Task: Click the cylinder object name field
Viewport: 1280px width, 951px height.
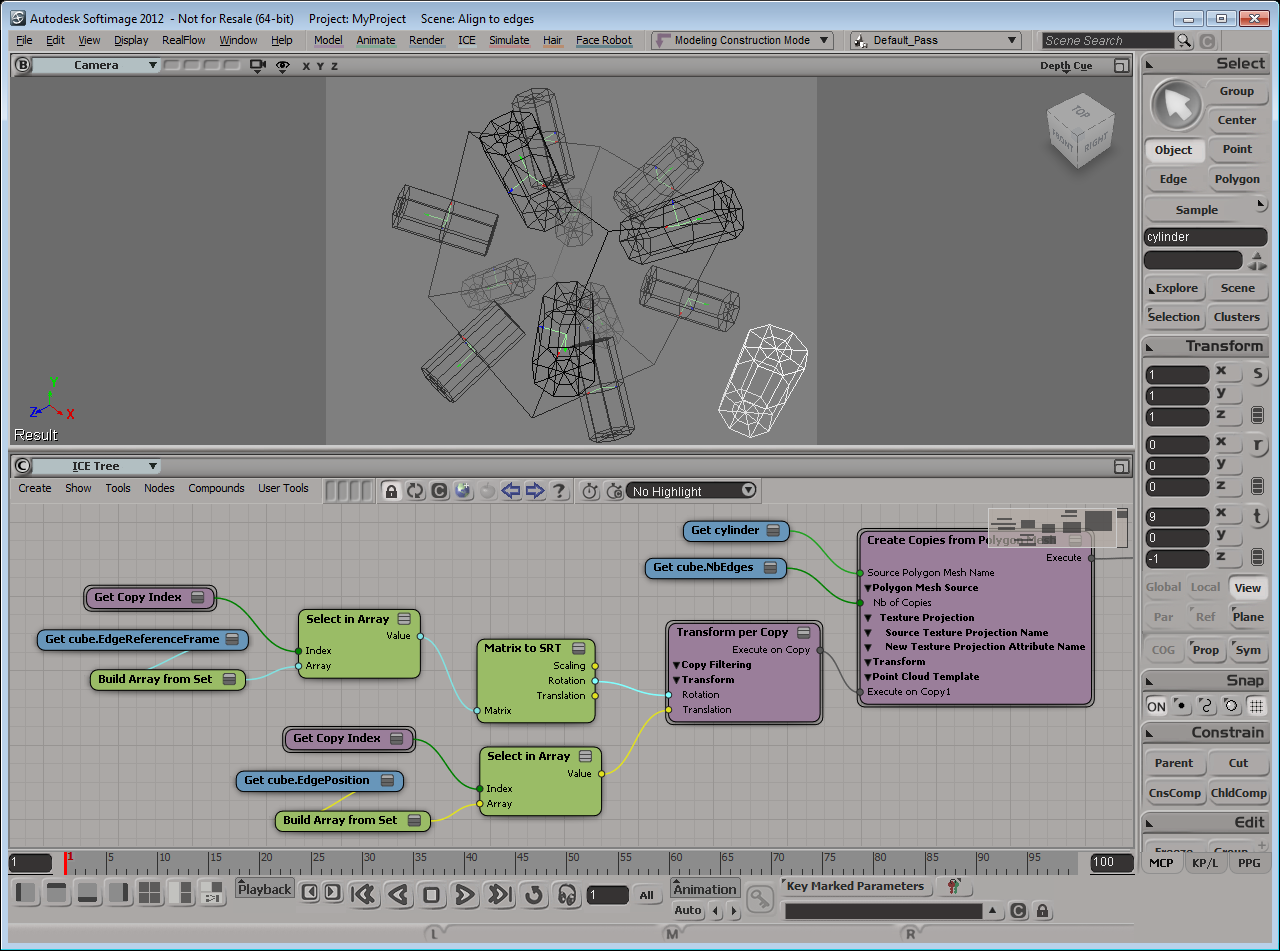Action: coord(1205,237)
